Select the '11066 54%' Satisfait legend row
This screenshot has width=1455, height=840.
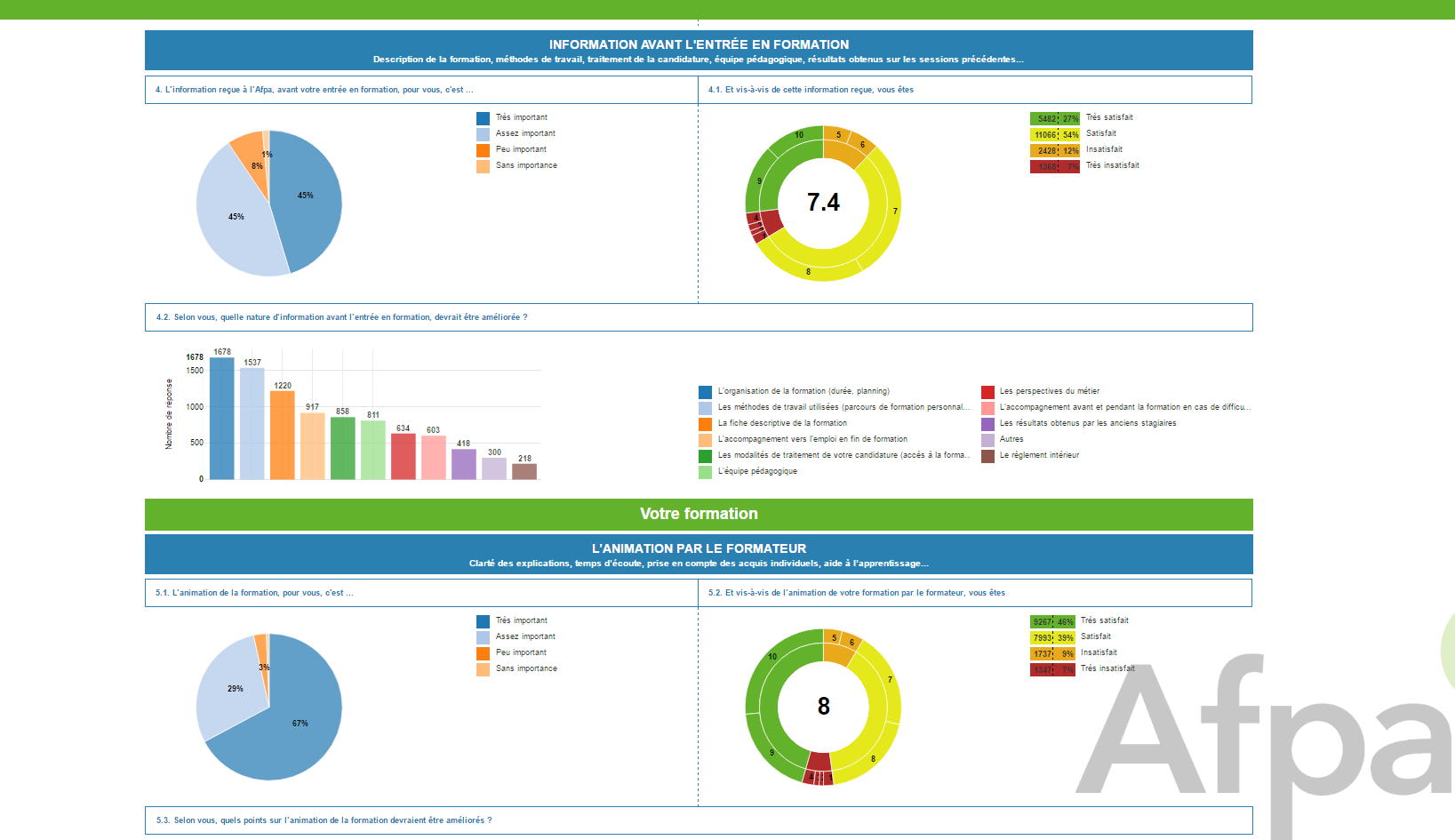coord(1074,134)
